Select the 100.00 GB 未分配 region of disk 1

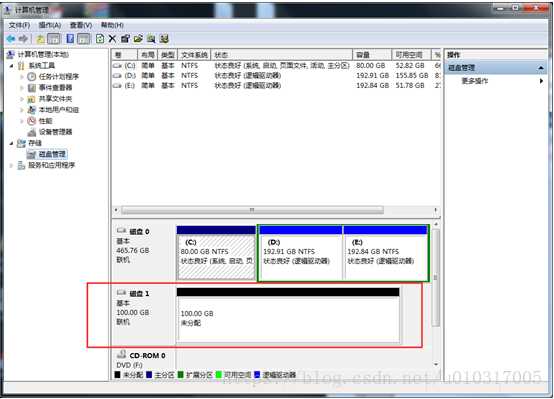pos(288,315)
